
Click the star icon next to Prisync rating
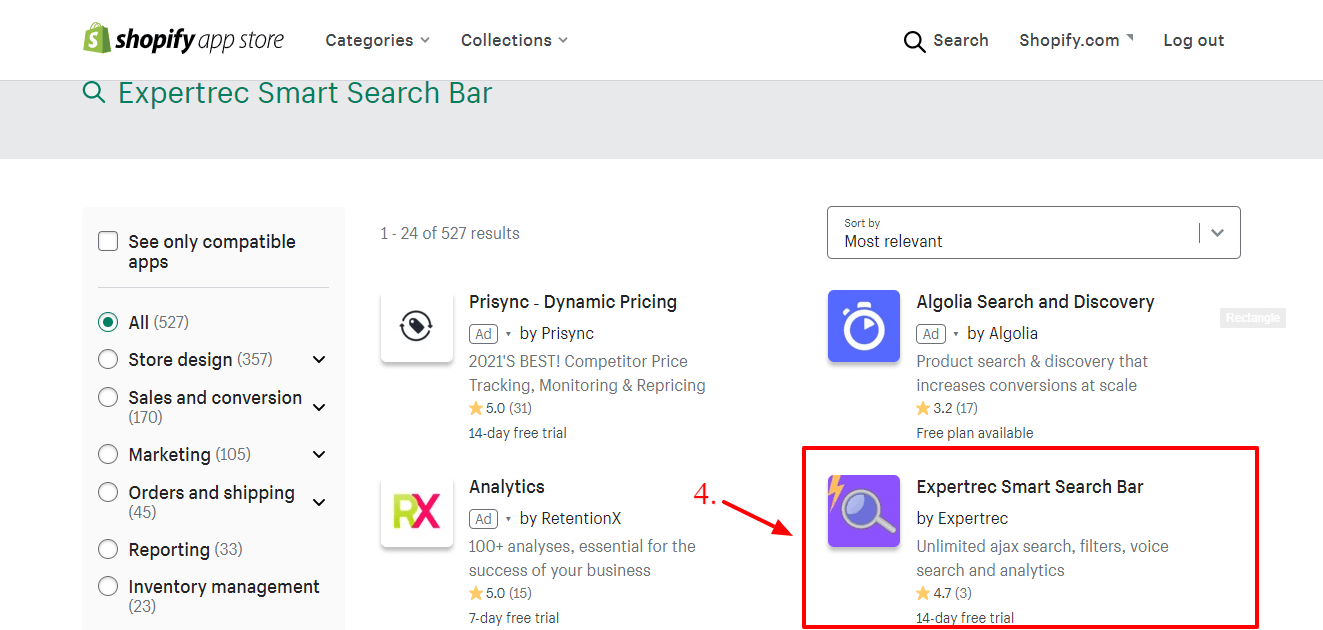(x=477, y=407)
